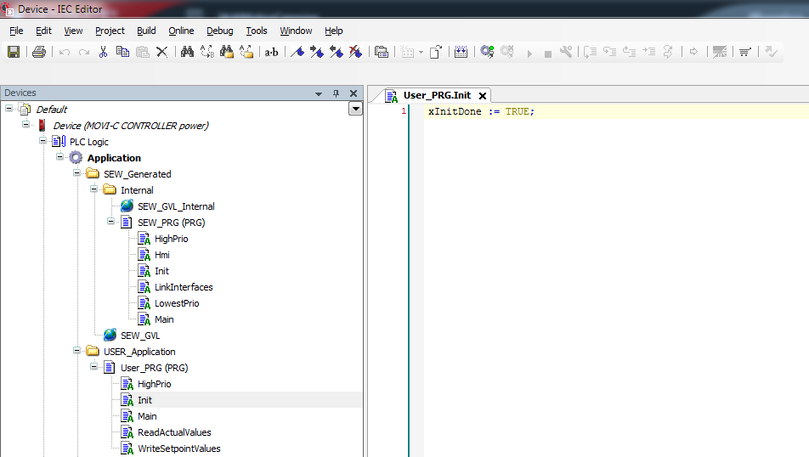Click the Cut scissors icon
The height and width of the screenshot is (457, 809).
(x=103, y=52)
